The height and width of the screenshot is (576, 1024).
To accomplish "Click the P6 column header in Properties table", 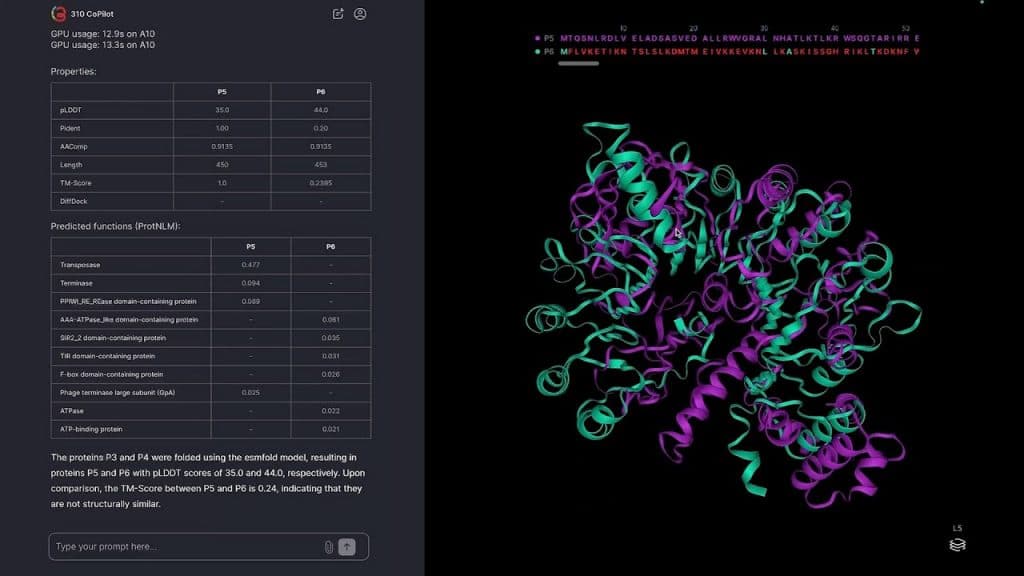I will [x=320, y=91].
